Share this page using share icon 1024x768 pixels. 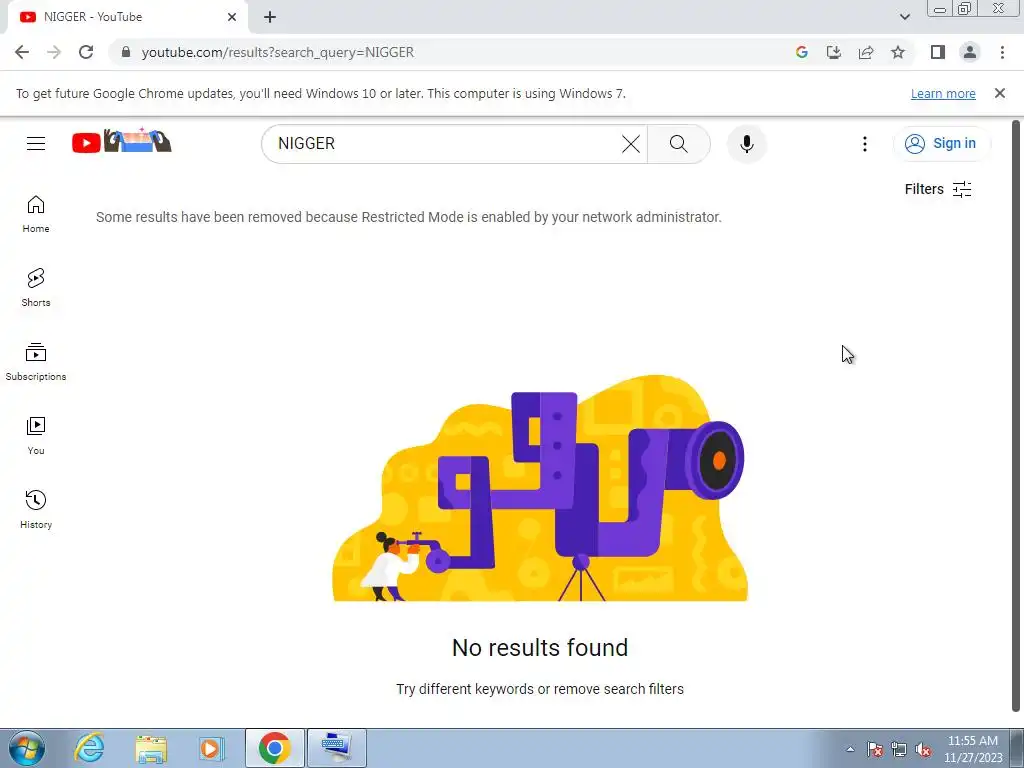click(866, 52)
